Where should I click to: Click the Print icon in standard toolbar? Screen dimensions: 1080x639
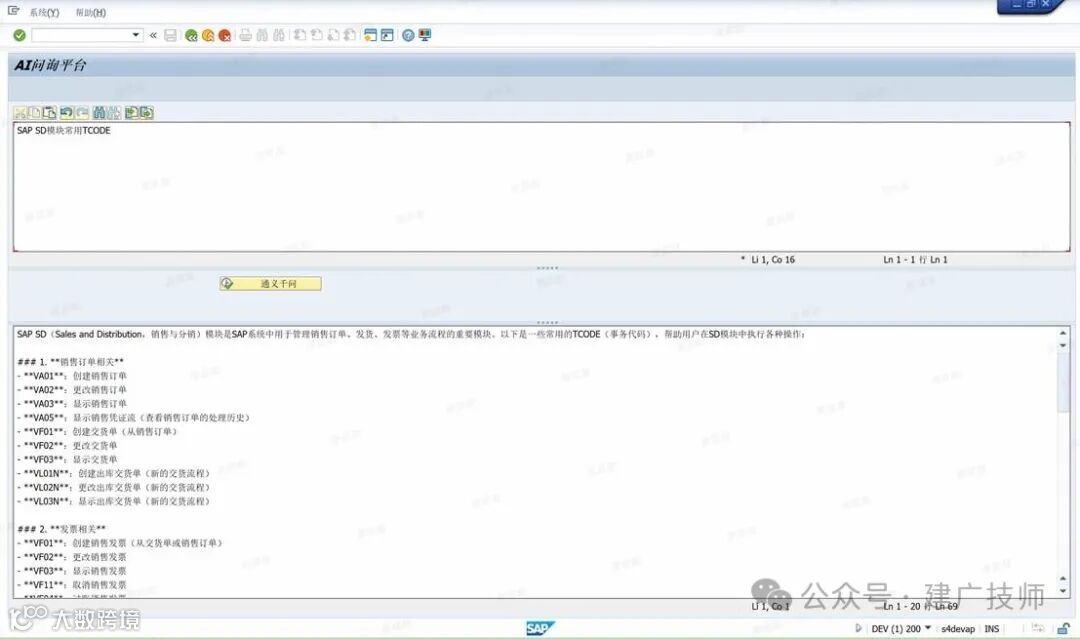pos(245,35)
